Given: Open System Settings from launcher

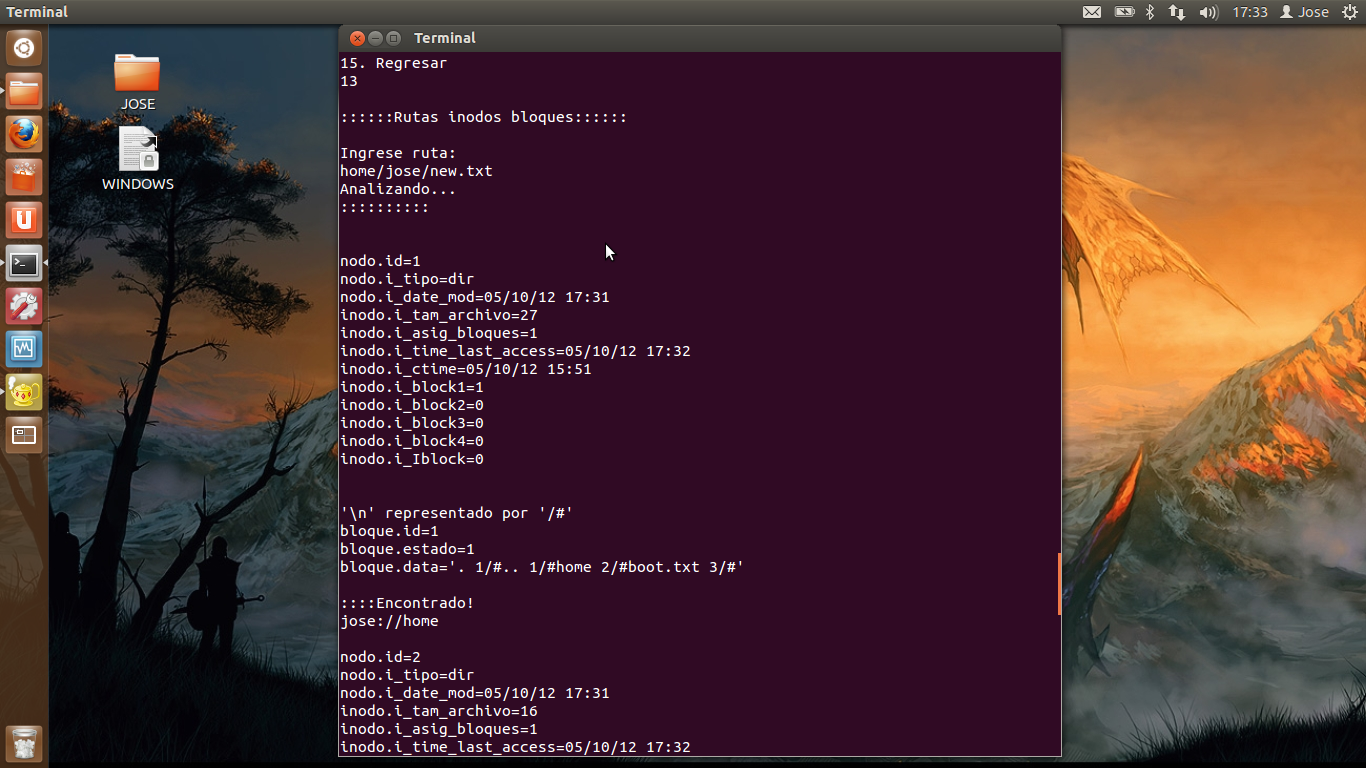Looking at the screenshot, I should tap(24, 306).
